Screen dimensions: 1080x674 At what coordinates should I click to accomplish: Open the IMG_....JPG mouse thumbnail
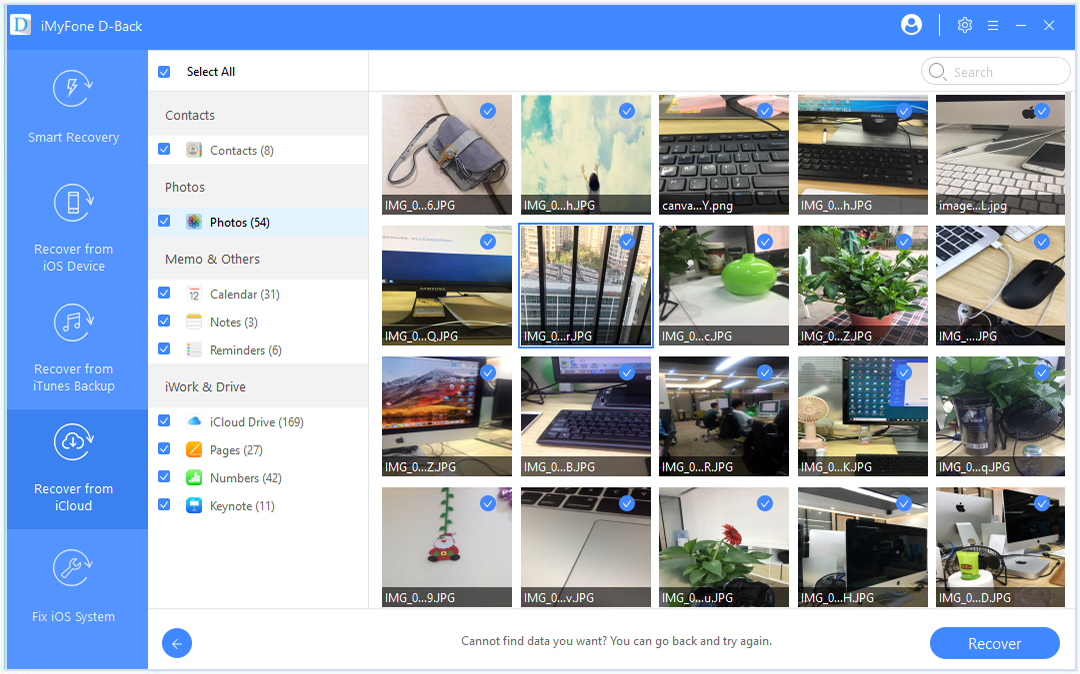coord(1000,285)
